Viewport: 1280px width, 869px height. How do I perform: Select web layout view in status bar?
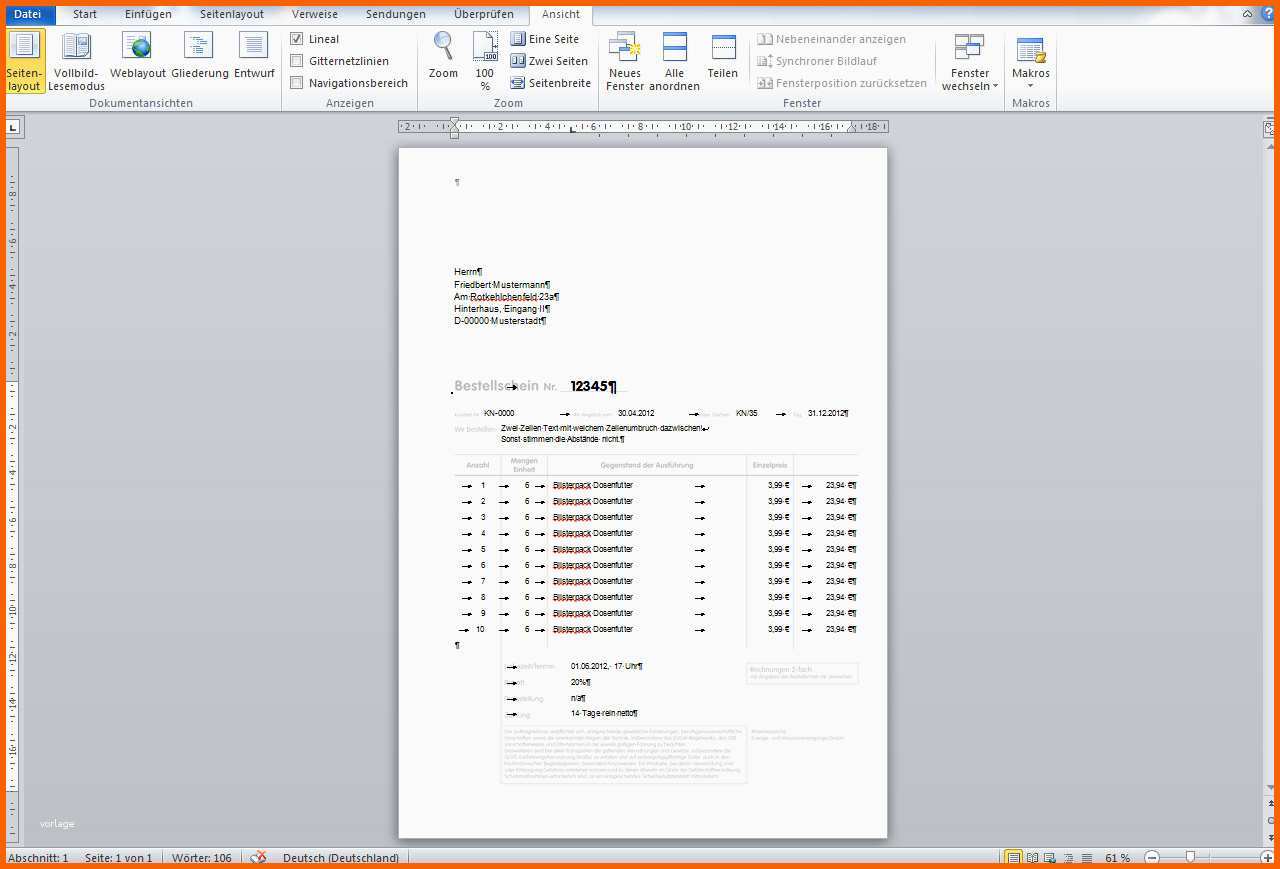coord(1050,858)
